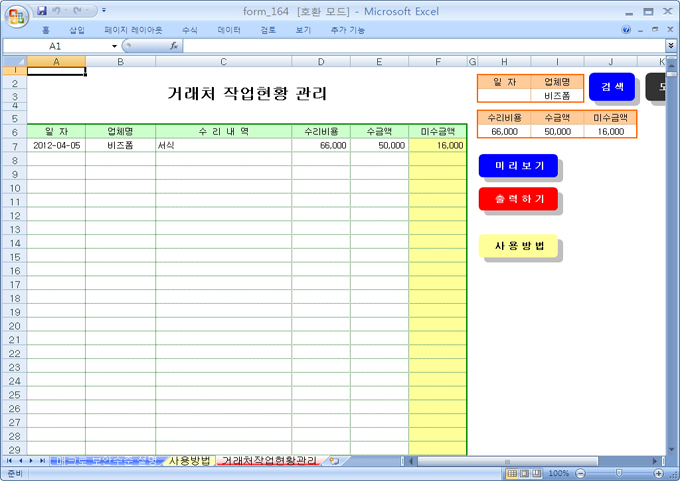This screenshot has width=680, height=481.
Task: Switch to page layout view icon
Action: pyautogui.click(x=523, y=473)
